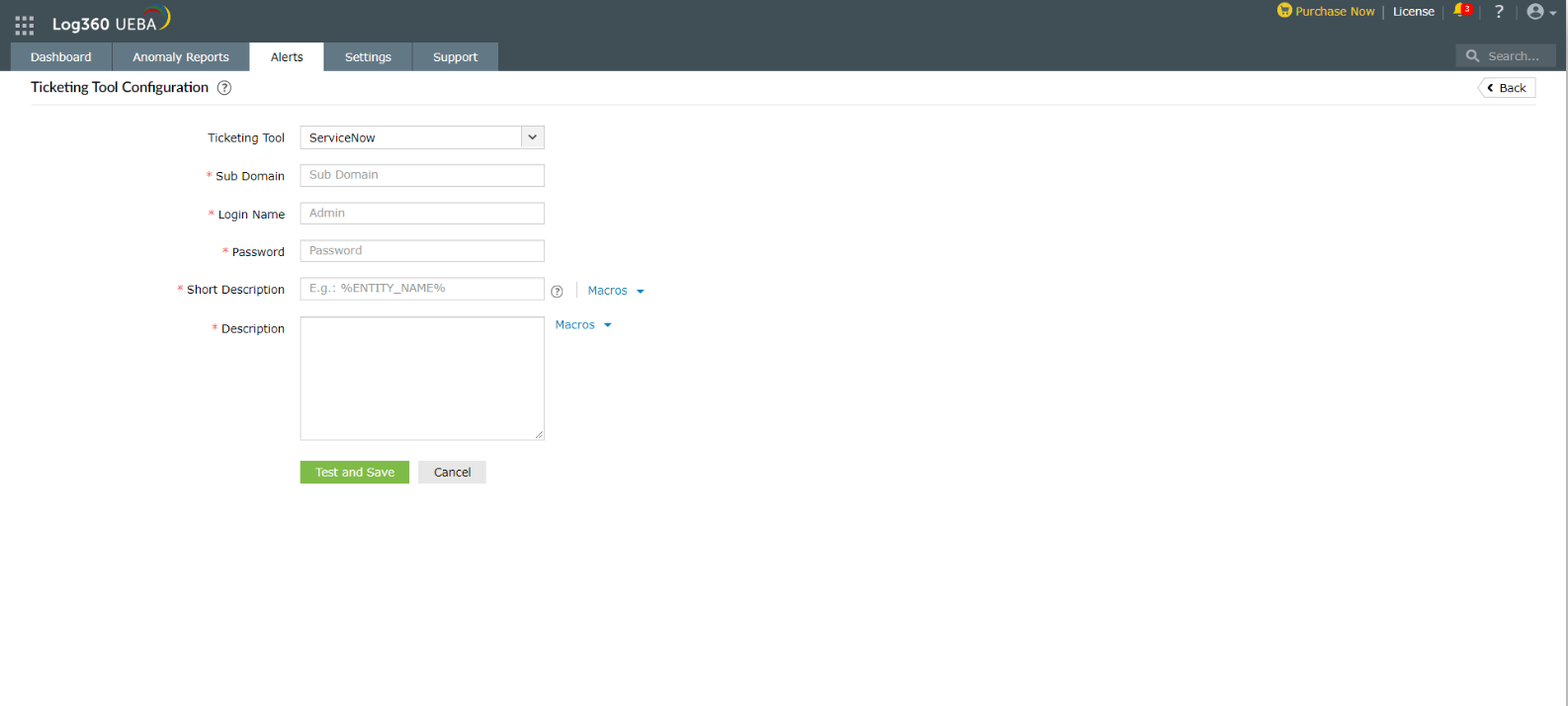1568x706 pixels.
Task: Grab the Description textarea resize handle
Action: 539,435
